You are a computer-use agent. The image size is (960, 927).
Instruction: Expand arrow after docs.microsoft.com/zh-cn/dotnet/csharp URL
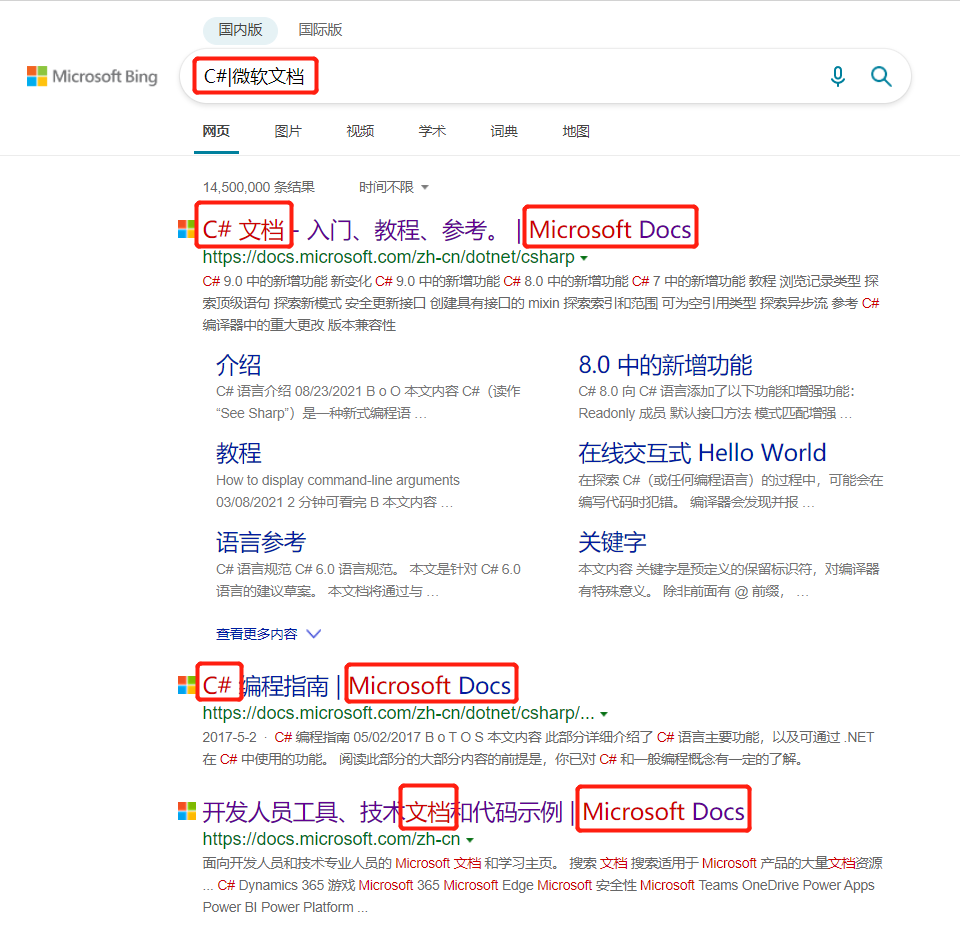[x=584, y=258]
